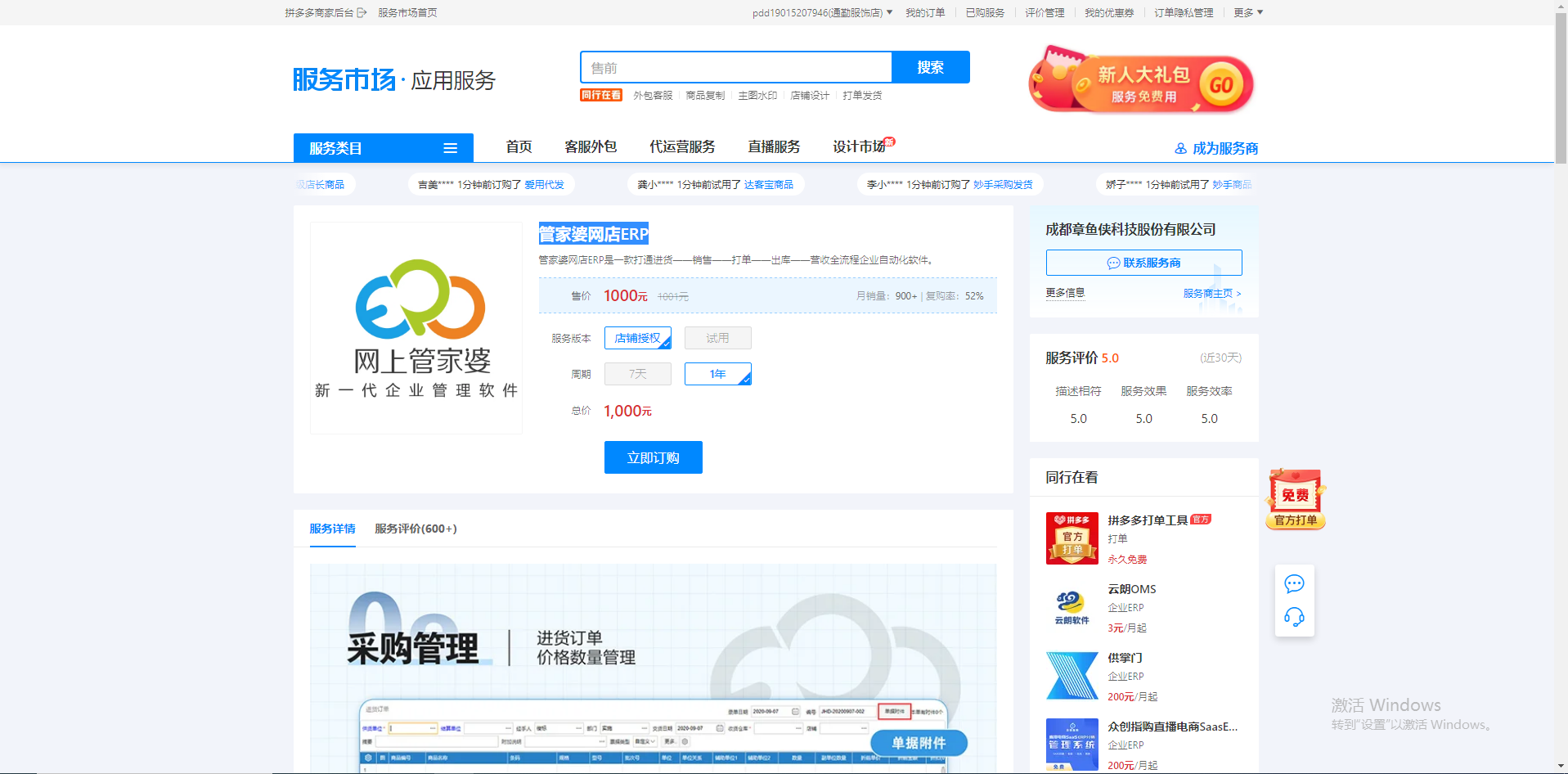Select the 1年 period option
The width and height of the screenshot is (1568, 774).
coord(717,374)
